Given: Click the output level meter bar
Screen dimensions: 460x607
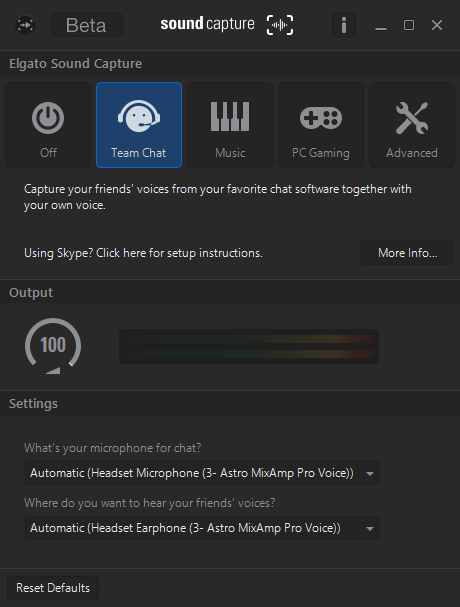Looking at the screenshot, I should (249, 346).
